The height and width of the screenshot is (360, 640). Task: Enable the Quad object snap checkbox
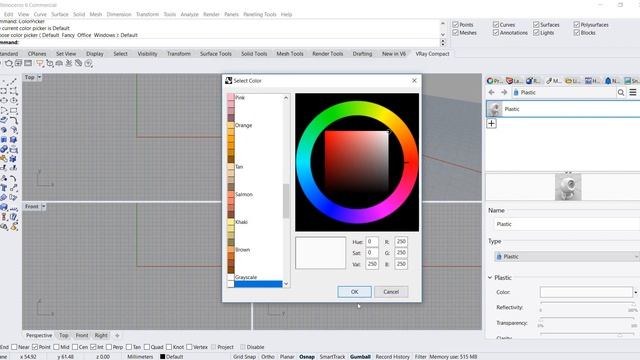tap(147, 347)
